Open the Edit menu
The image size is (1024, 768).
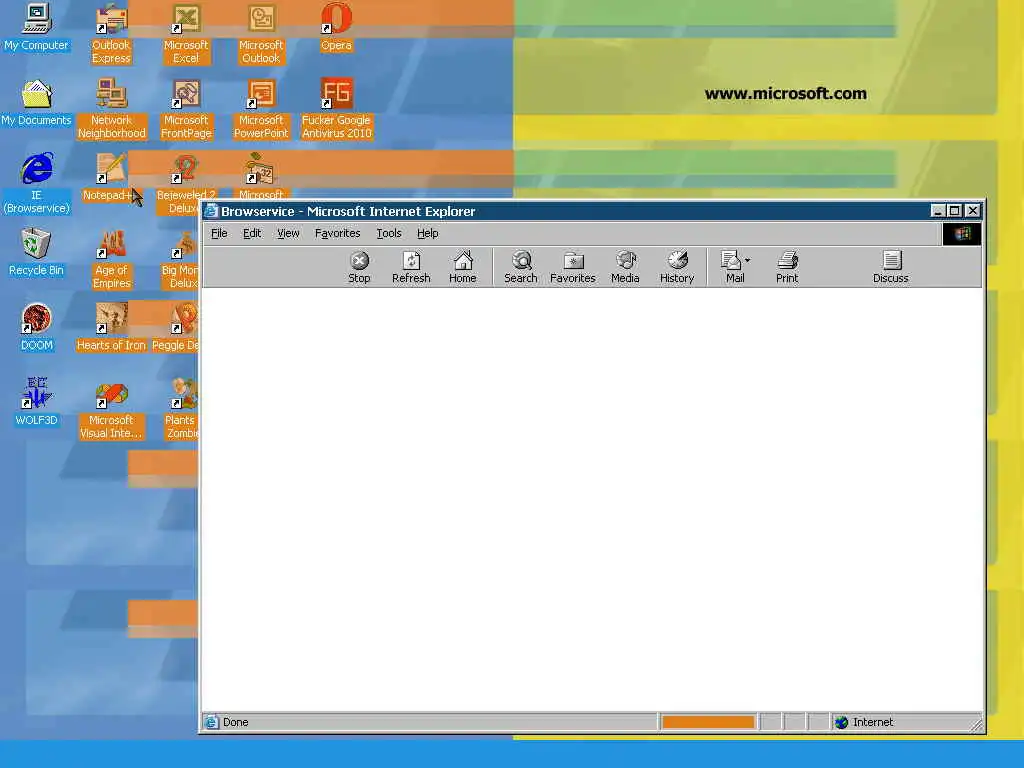252,233
